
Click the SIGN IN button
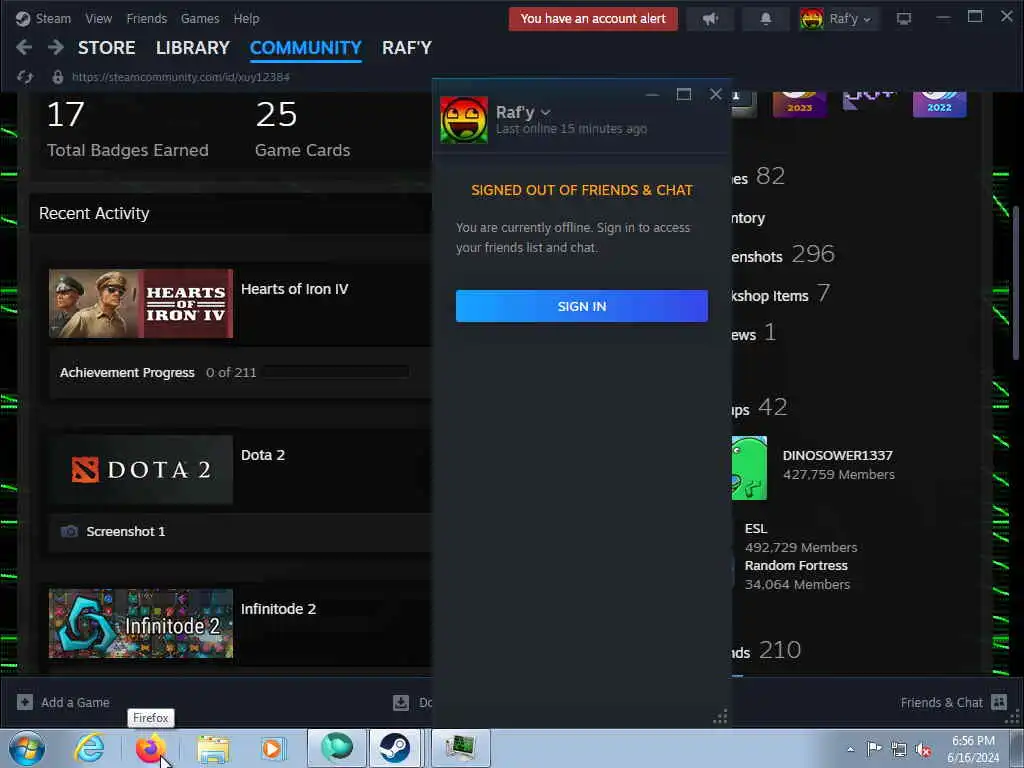pyautogui.click(x=581, y=306)
